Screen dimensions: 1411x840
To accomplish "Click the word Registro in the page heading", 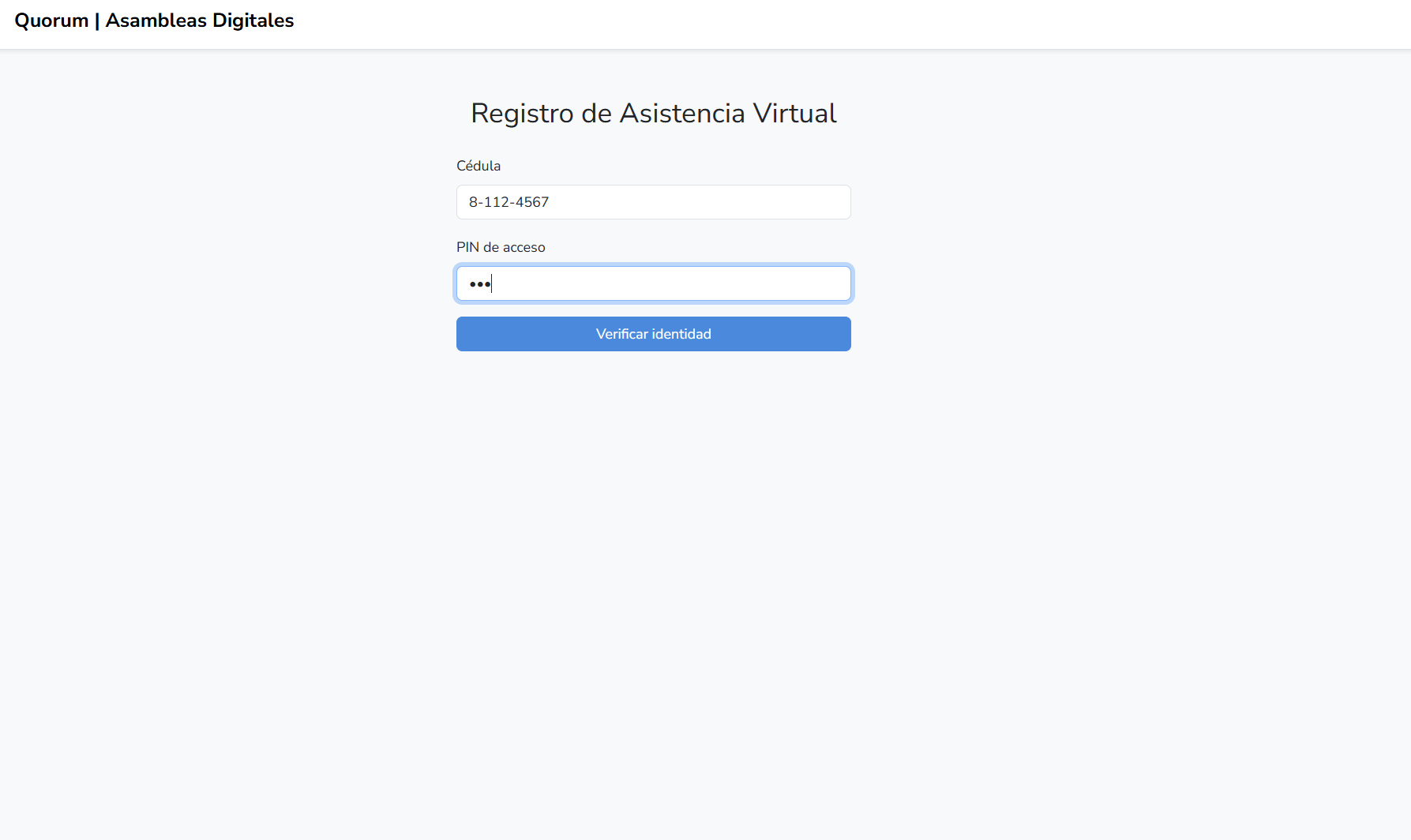I will click(x=522, y=114).
